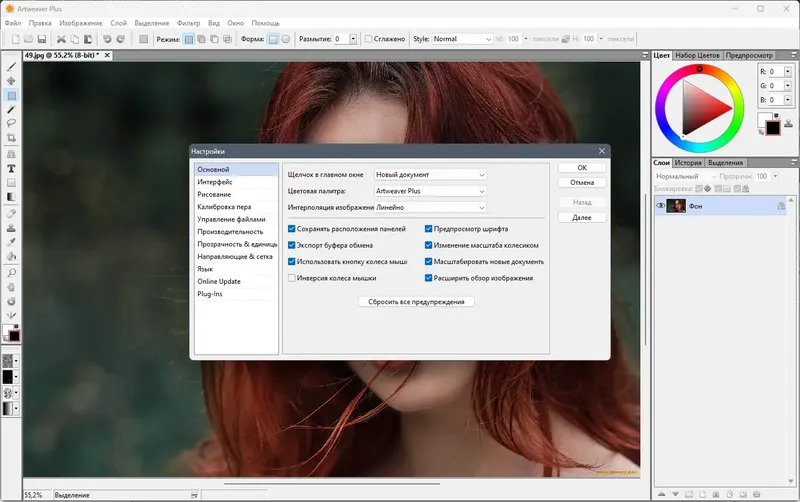Open the Фильтр menu
800x502 pixels.
pyautogui.click(x=188, y=21)
